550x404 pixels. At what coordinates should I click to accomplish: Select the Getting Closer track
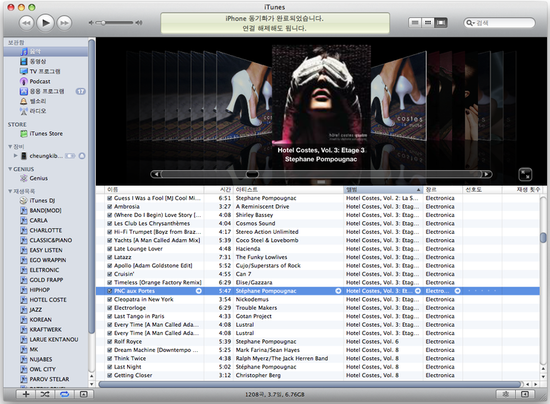(x=318, y=375)
